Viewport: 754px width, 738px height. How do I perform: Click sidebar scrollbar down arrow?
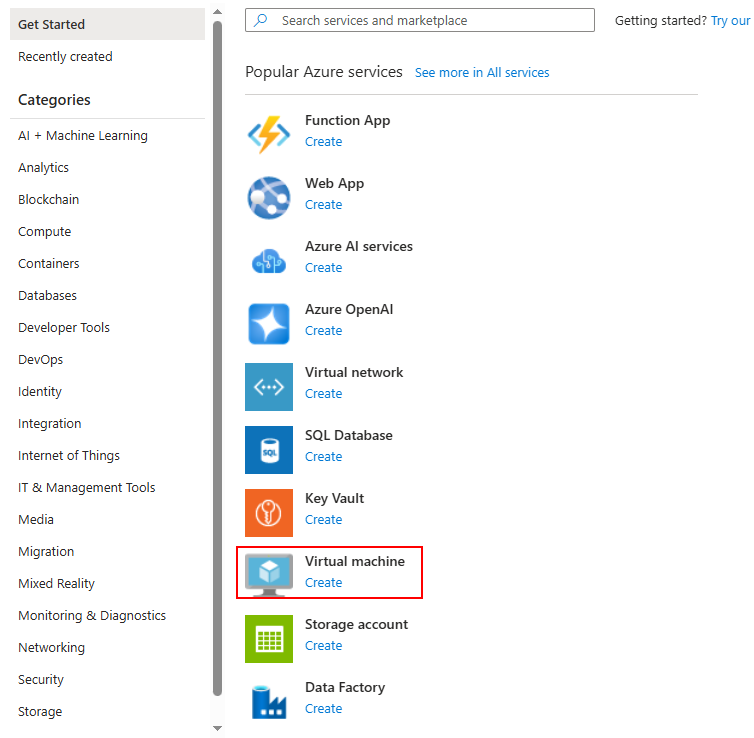(217, 728)
